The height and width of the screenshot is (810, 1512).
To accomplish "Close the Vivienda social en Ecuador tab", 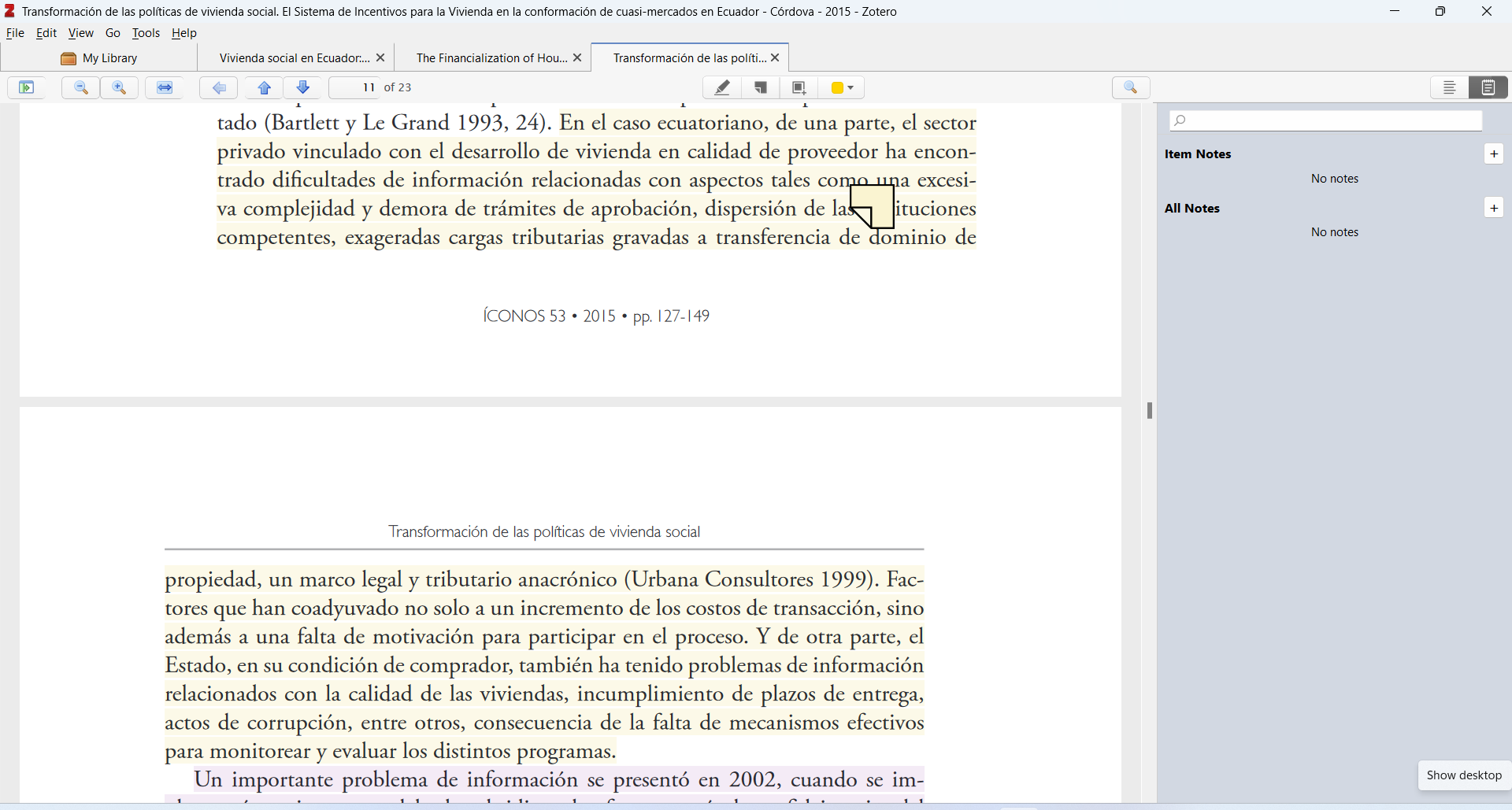I will point(381,58).
